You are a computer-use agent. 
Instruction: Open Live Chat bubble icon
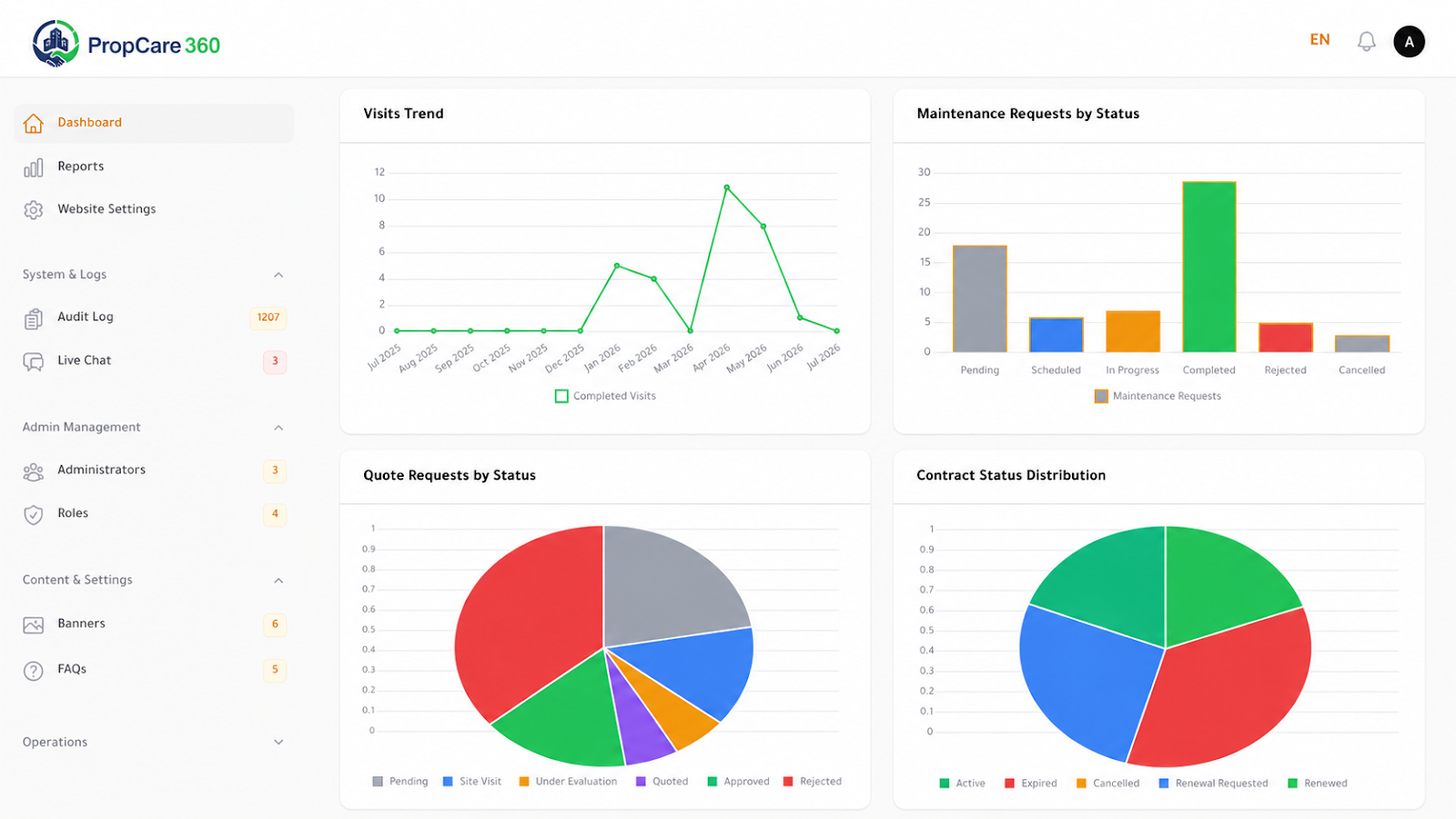[x=34, y=361]
